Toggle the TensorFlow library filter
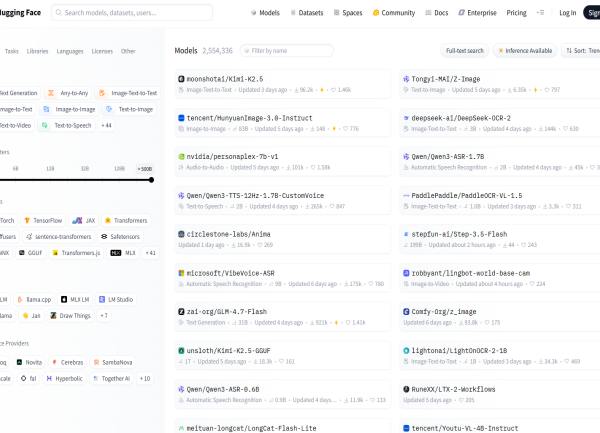Screen dimensions: 600x433 tap(43, 221)
